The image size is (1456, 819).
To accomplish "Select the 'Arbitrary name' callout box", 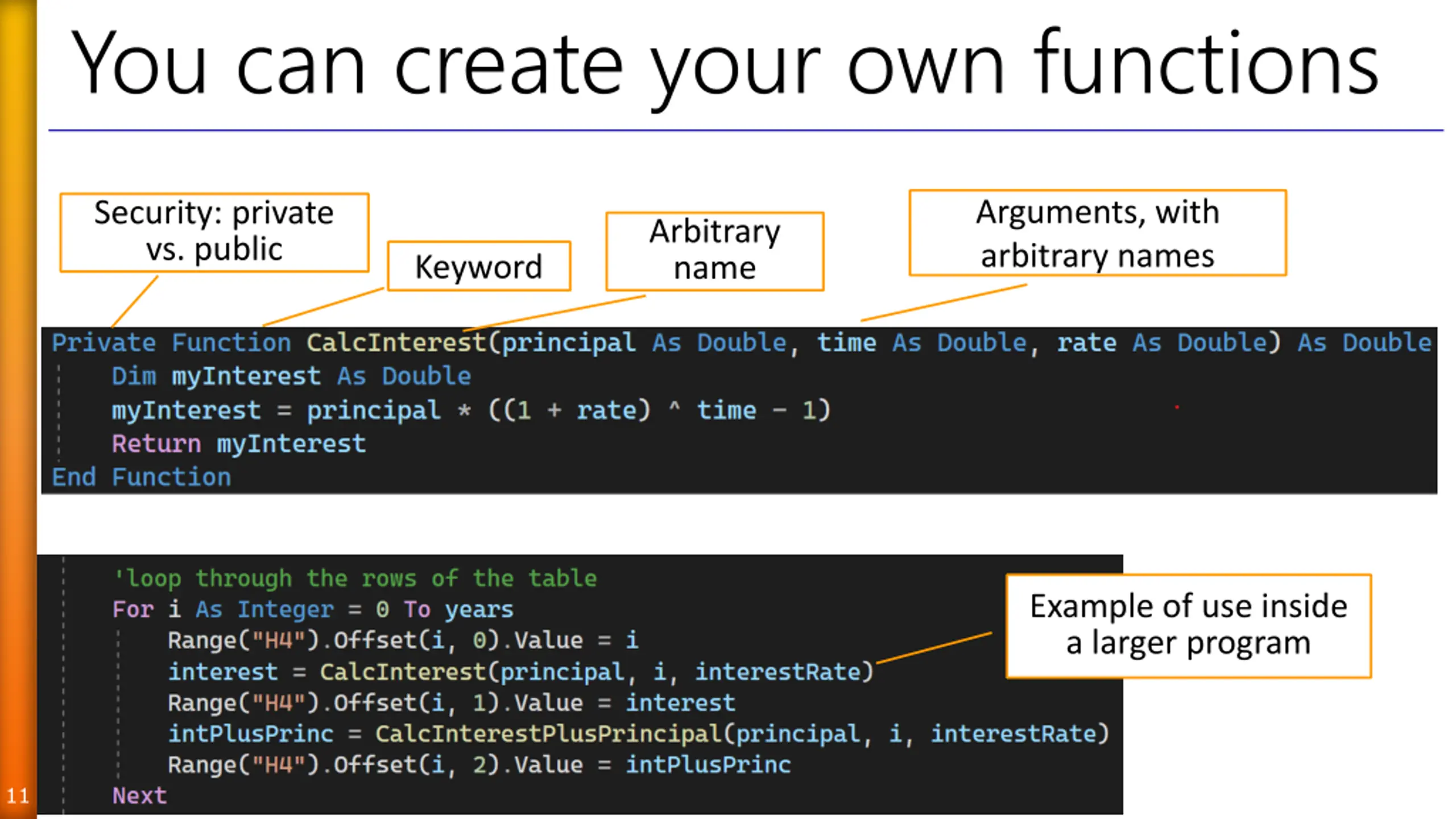I will (x=715, y=251).
